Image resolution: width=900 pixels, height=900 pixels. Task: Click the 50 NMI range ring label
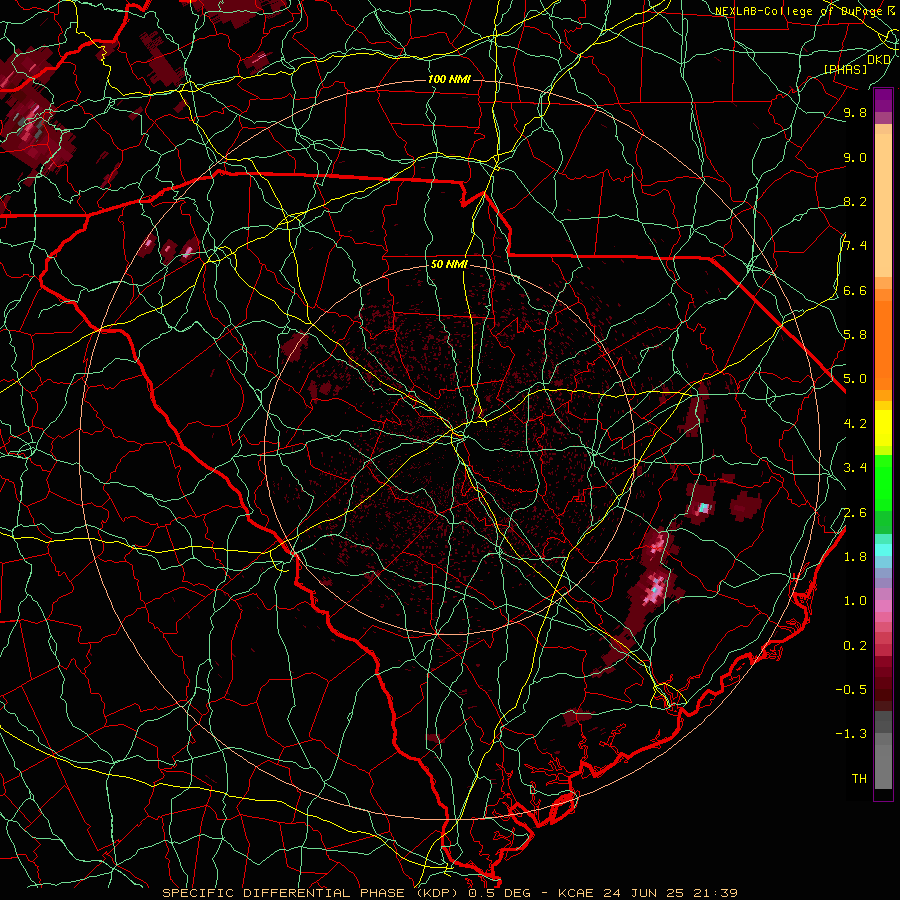(x=449, y=265)
